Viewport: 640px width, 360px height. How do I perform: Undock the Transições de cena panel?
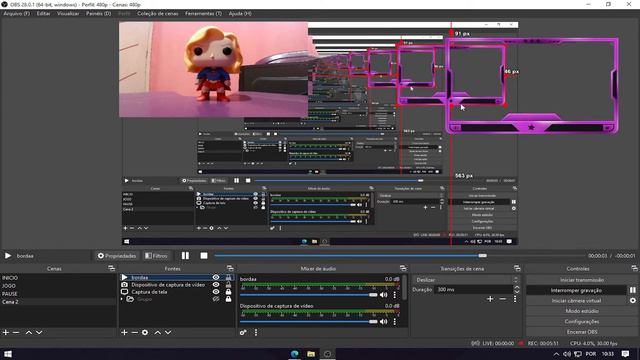pyautogui.click(x=517, y=268)
